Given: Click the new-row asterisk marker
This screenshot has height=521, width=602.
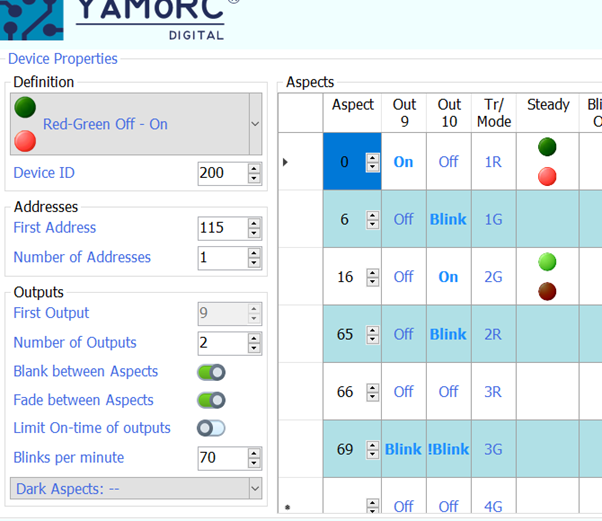Looking at the screenshot, I should coord(287,508).
